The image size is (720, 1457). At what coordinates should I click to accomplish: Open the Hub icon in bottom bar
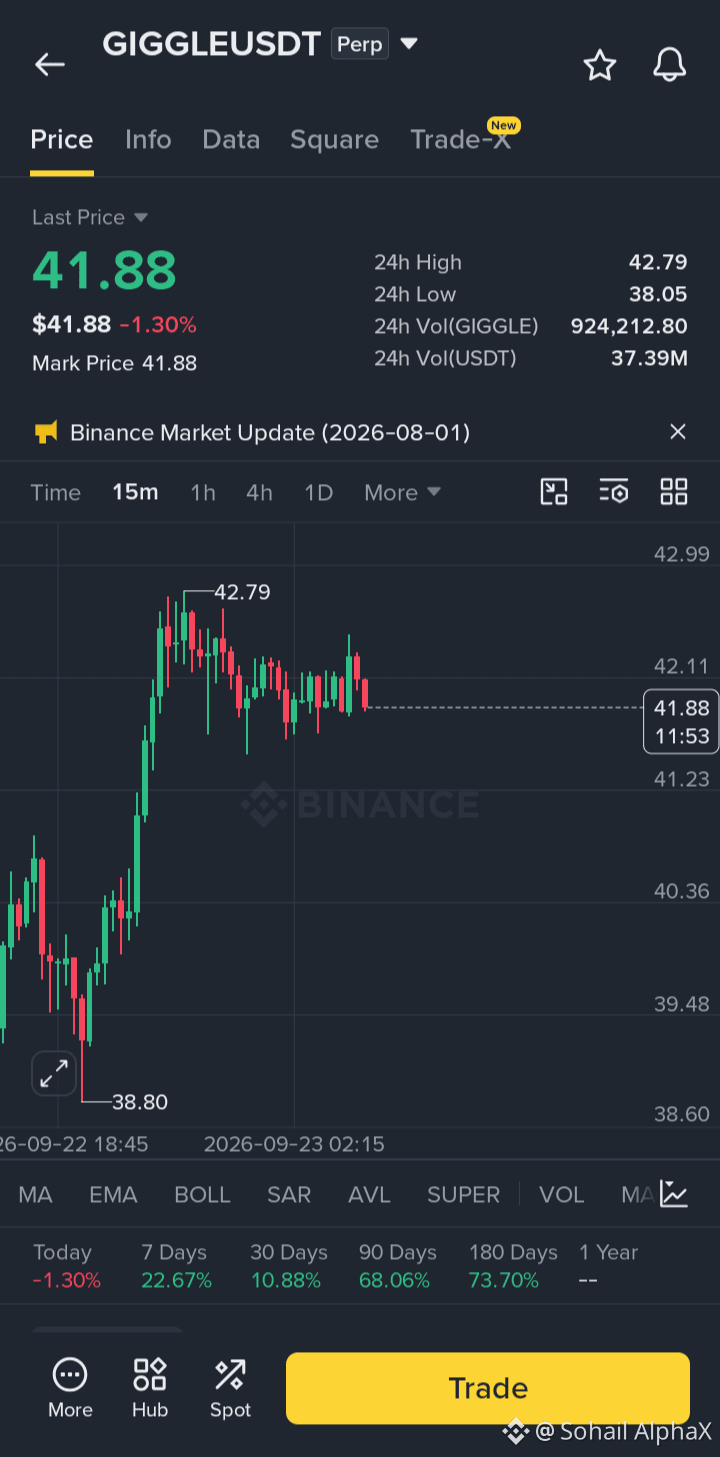[150, 1387]
